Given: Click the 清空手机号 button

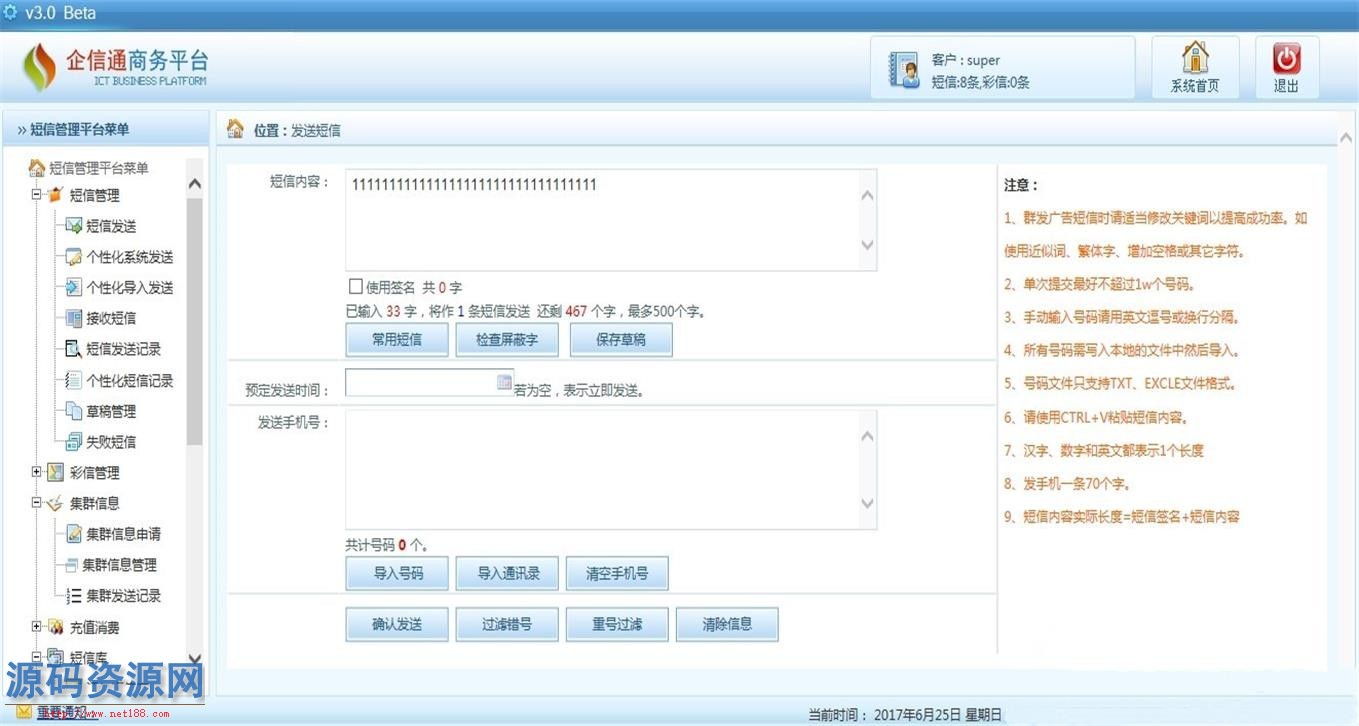Looking at the screenshot, I should click(x=617, y=573).
